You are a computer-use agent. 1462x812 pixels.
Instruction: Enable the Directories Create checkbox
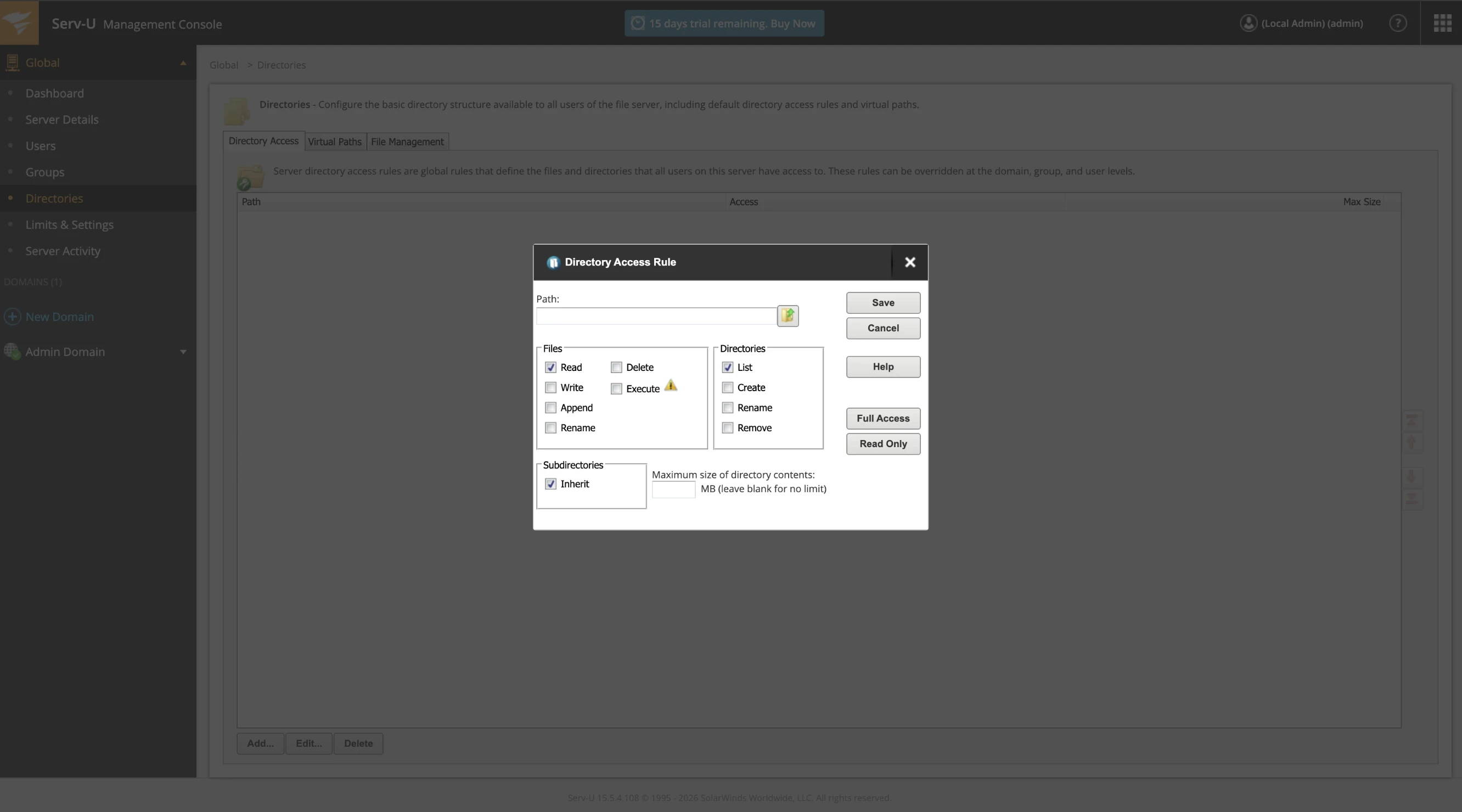(728, 387)
